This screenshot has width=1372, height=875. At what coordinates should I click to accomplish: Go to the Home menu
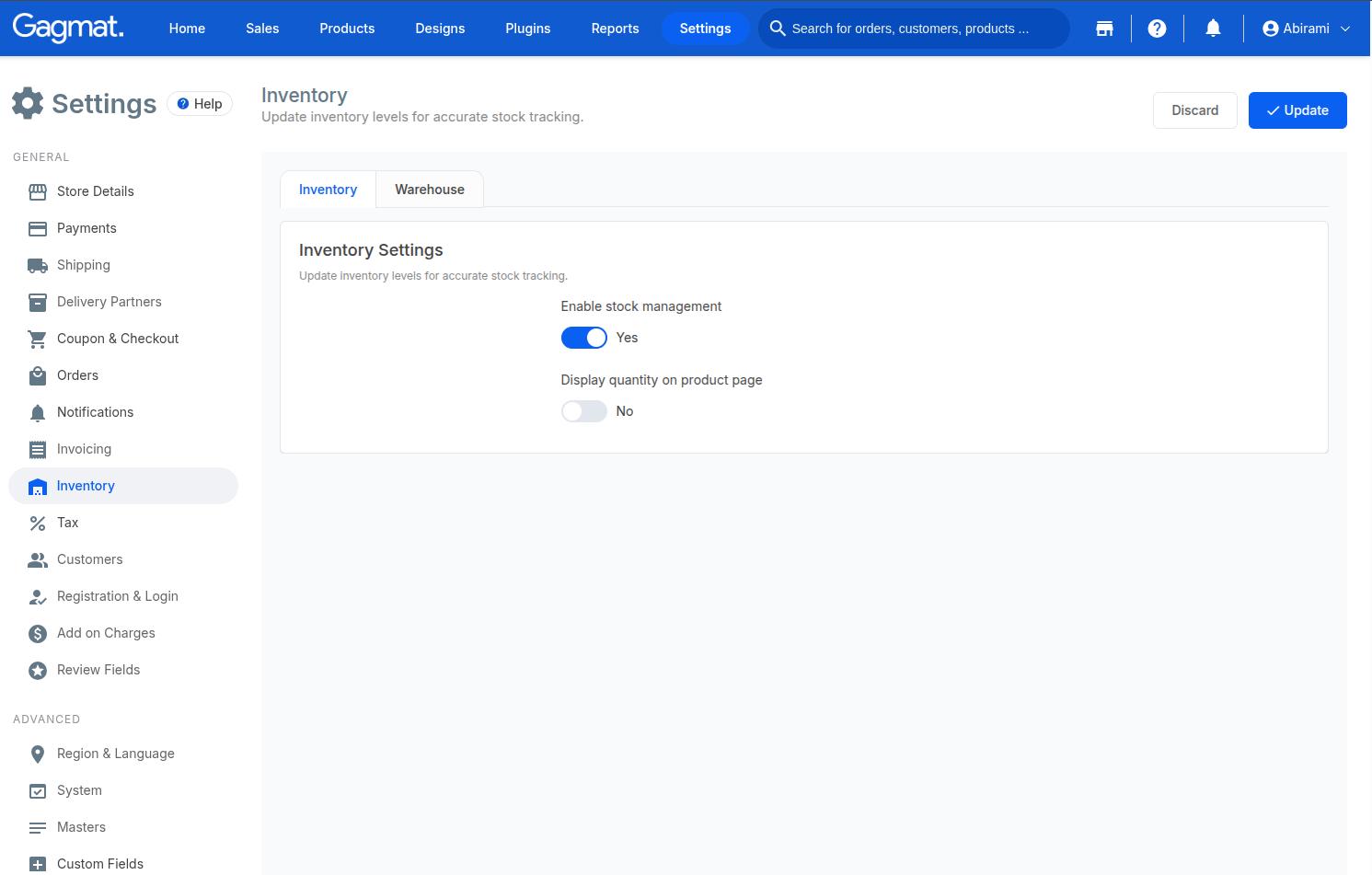pos(187,29)
